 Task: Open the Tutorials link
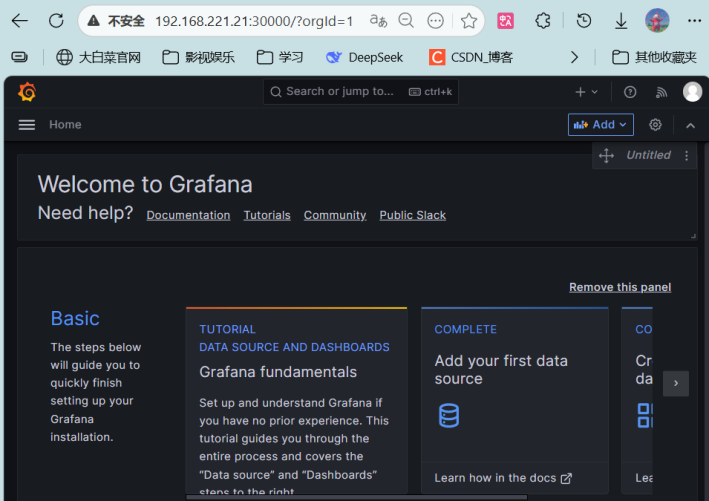tap(267, 215)
